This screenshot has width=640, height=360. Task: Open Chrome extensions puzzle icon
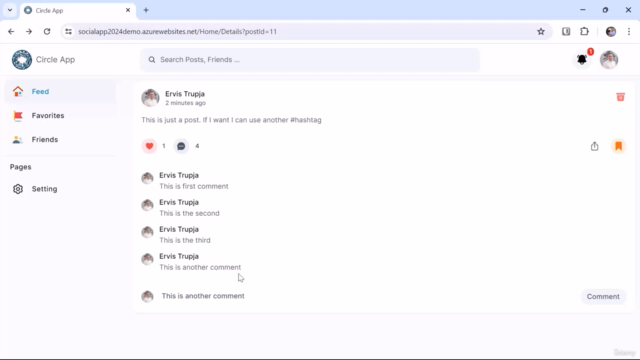click(584, 31)
